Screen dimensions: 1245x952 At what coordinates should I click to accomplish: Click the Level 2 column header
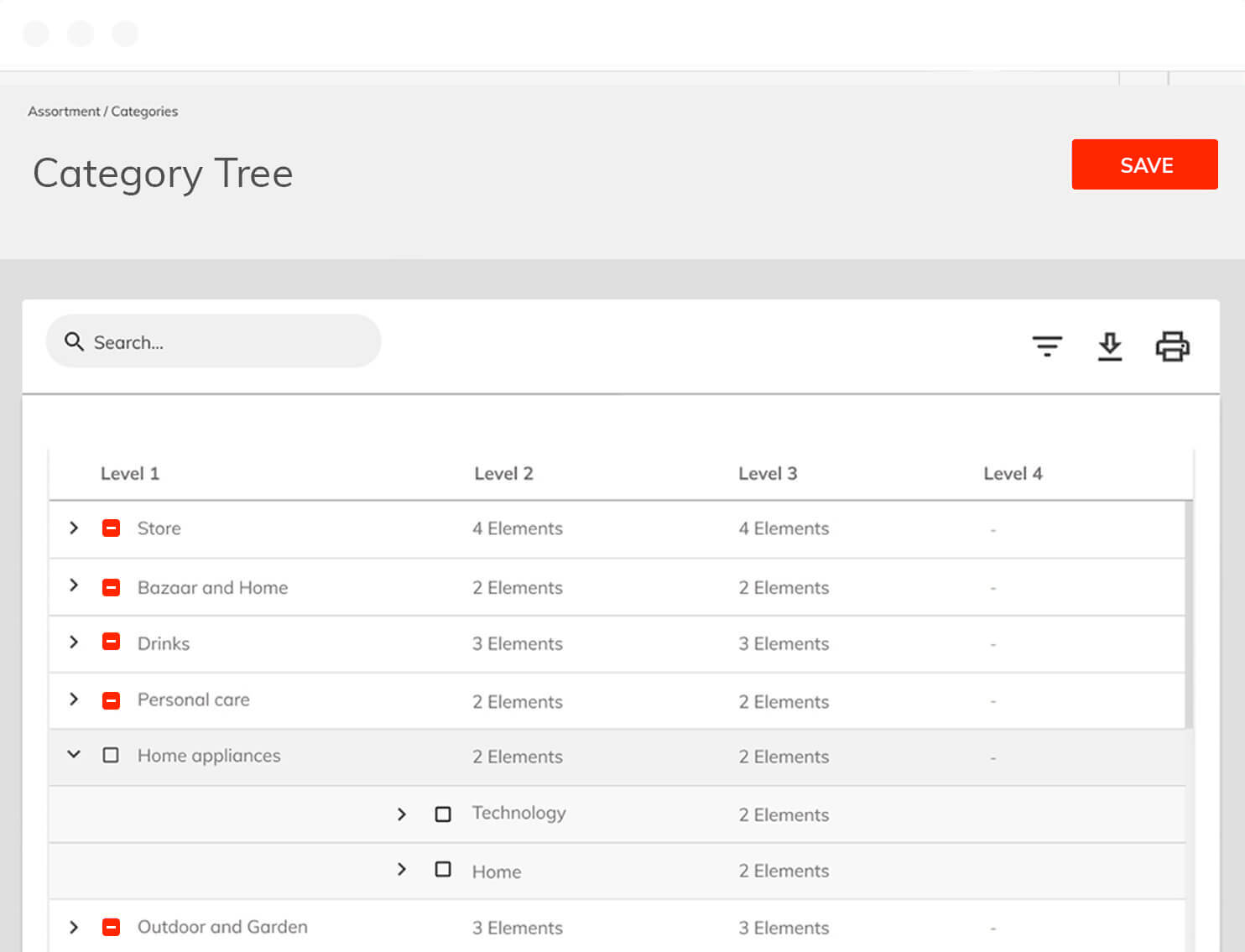[503, 474]
